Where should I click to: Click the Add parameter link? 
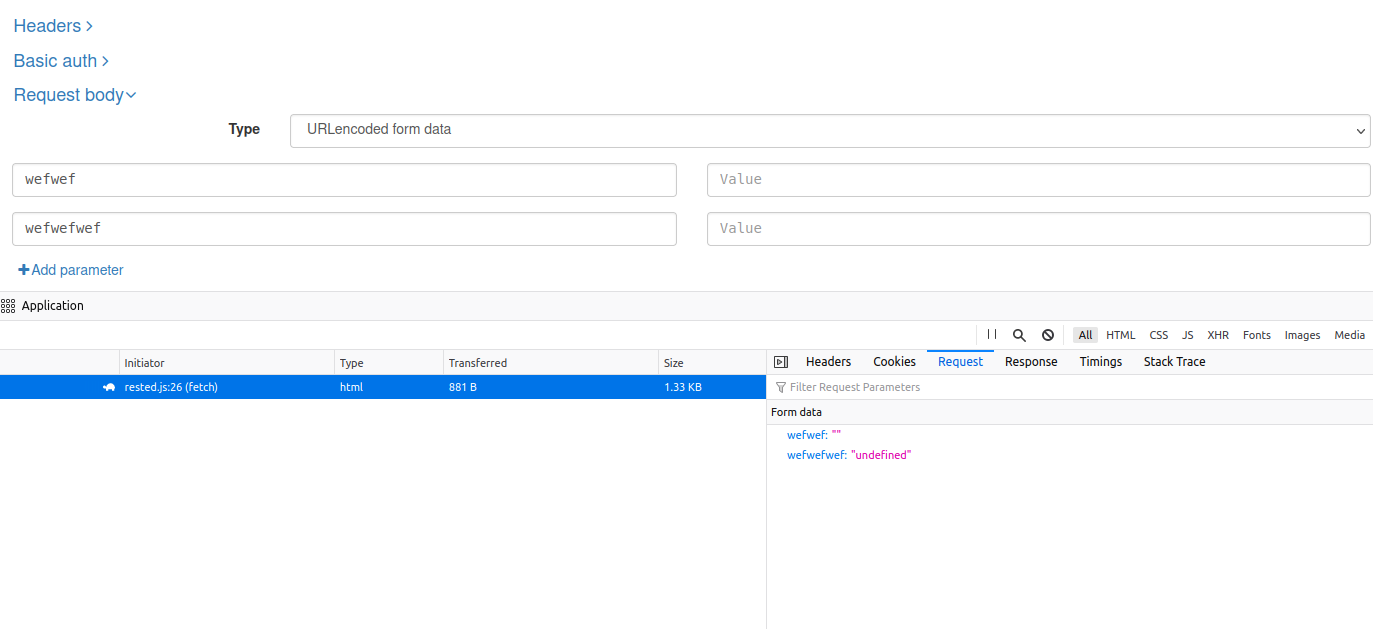tap(71, 270)
